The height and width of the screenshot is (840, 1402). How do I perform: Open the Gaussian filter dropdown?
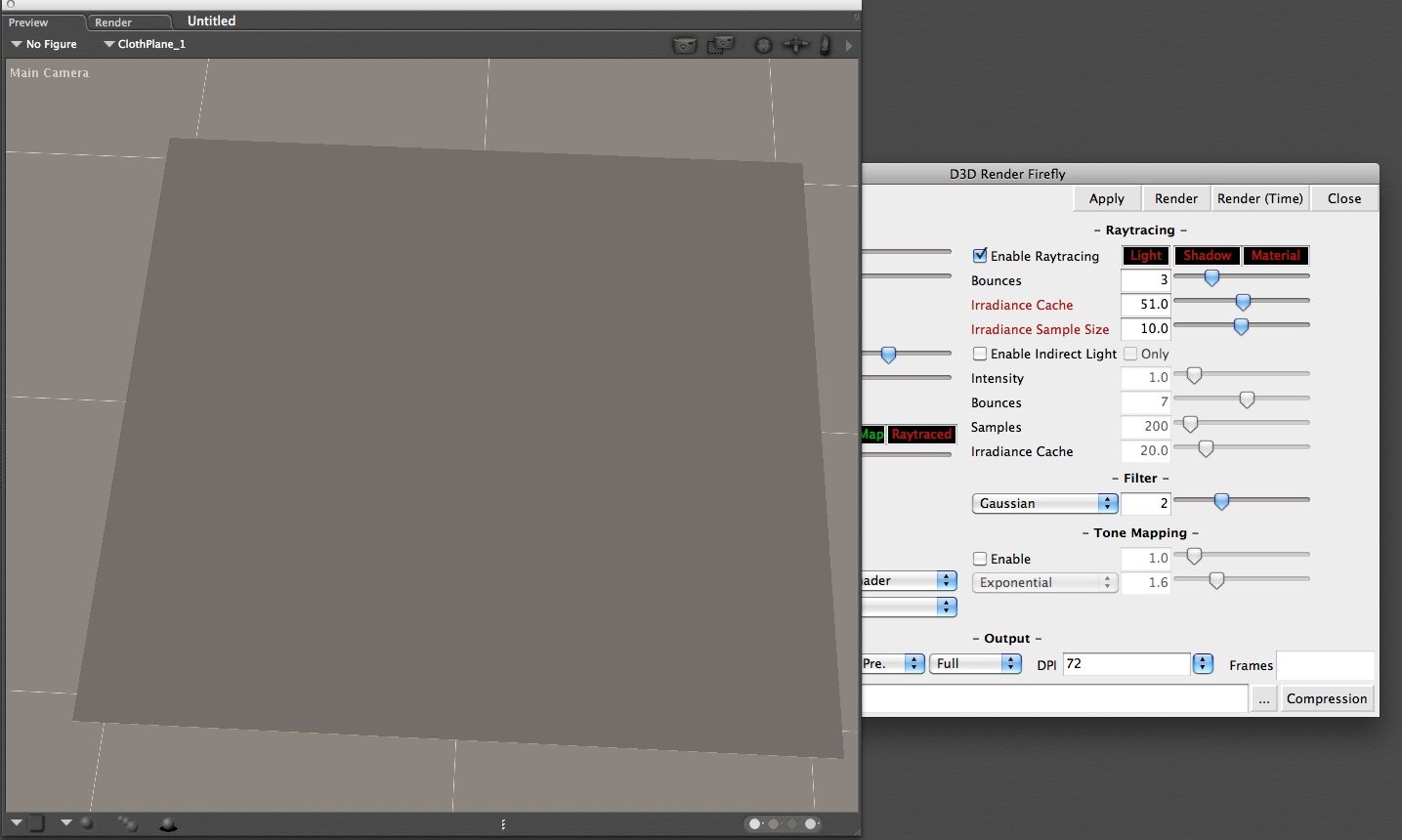[x=1044, y=503]
